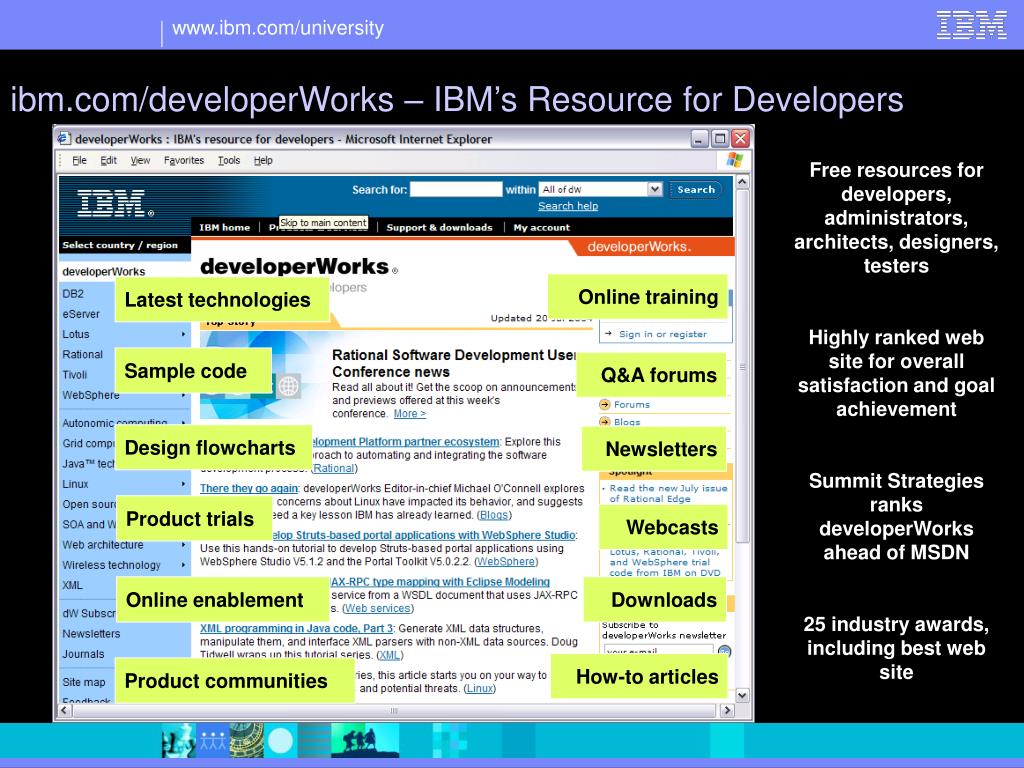Open the Journals sidebar link
Image resolution: width=1024 pixels, height=768 pixels.
tap(83, 654)
